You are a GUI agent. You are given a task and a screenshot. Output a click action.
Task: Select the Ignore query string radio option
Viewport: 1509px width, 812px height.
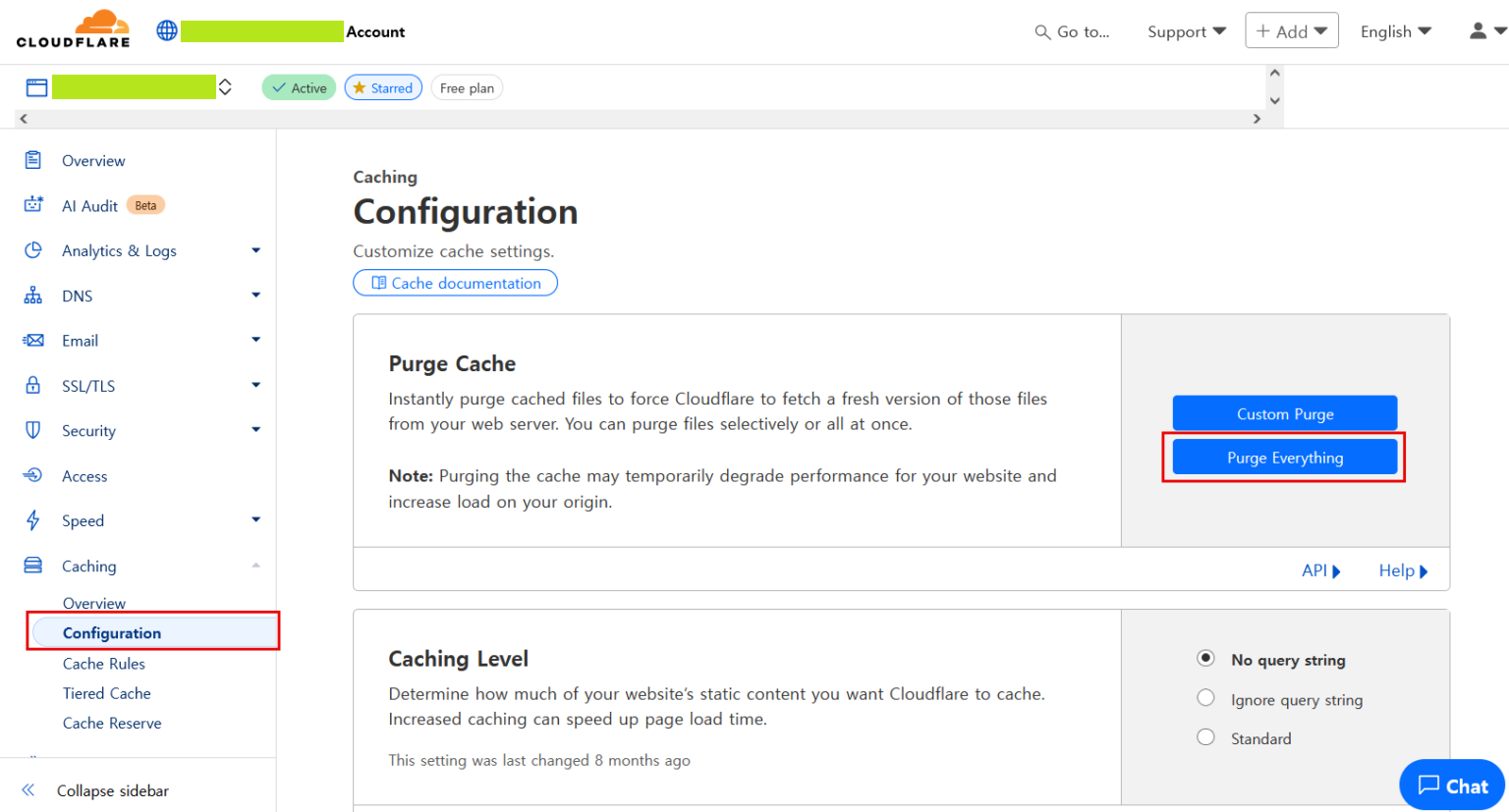[1205, 697]
